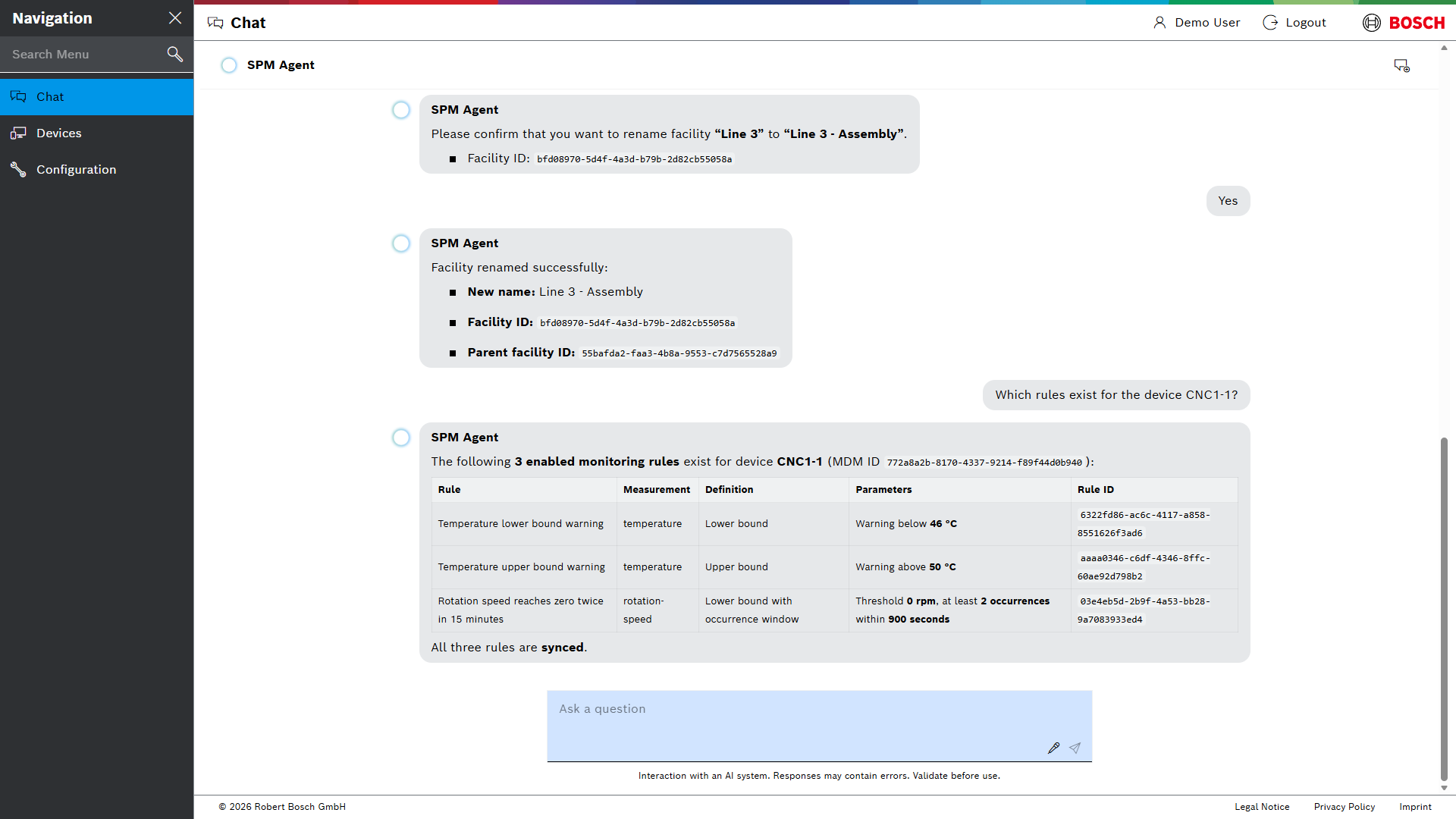Click the search magnifier icon in menu

coord(175,54)
